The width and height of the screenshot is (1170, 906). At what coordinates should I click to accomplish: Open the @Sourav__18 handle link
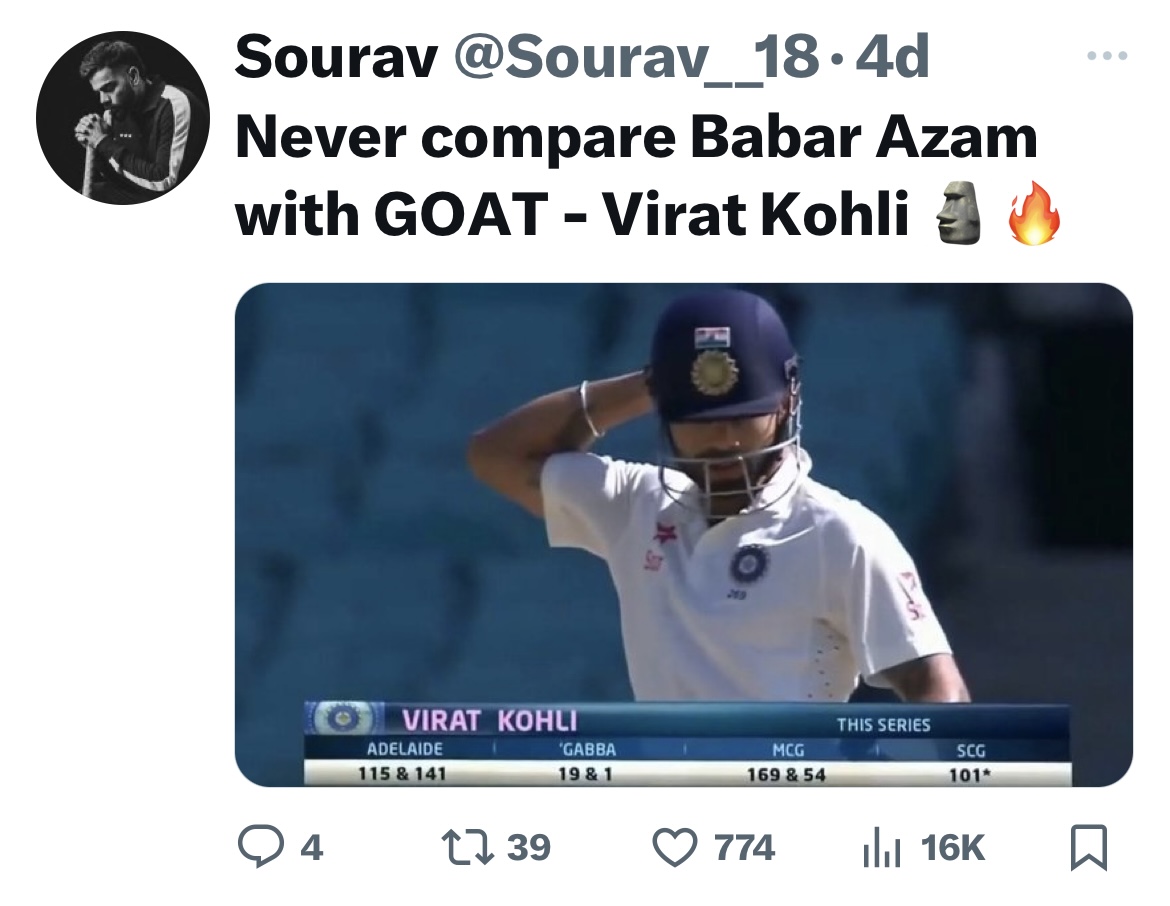[635, 60]
